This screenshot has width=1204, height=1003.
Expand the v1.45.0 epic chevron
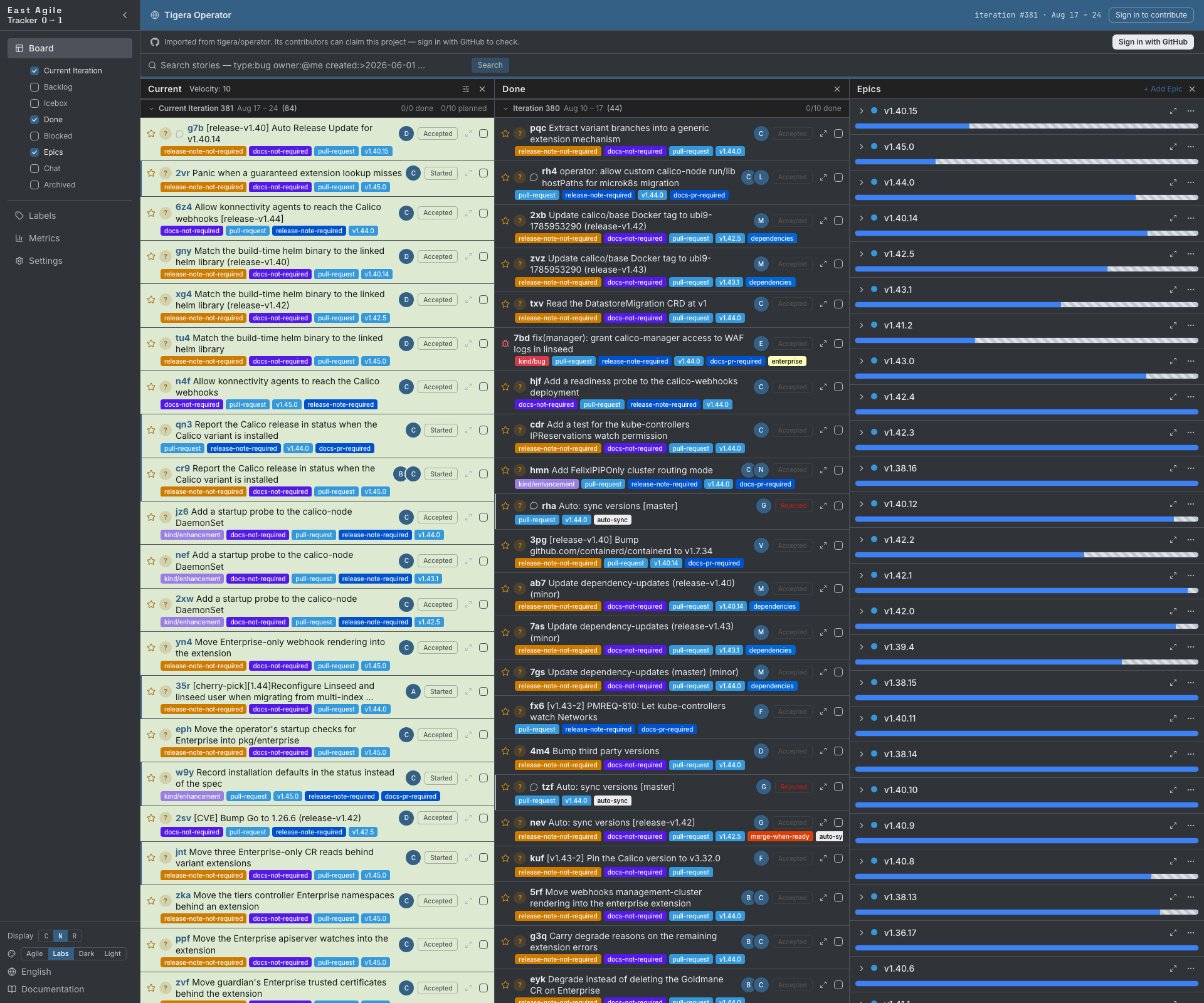pos(862,147)
